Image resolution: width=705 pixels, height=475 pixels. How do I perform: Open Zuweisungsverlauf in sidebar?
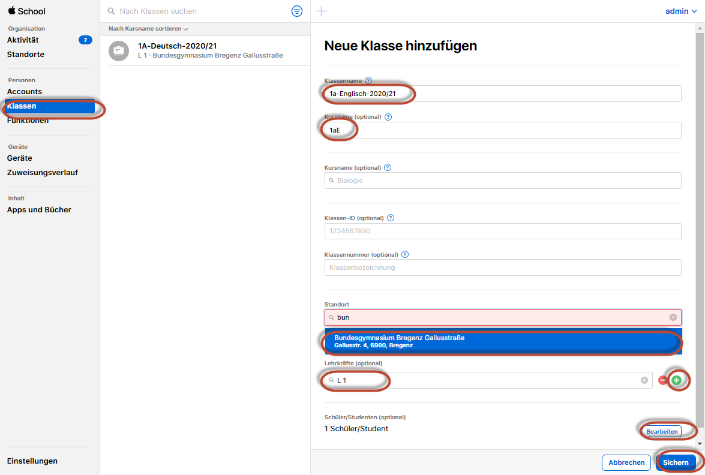tap(42, 172)
